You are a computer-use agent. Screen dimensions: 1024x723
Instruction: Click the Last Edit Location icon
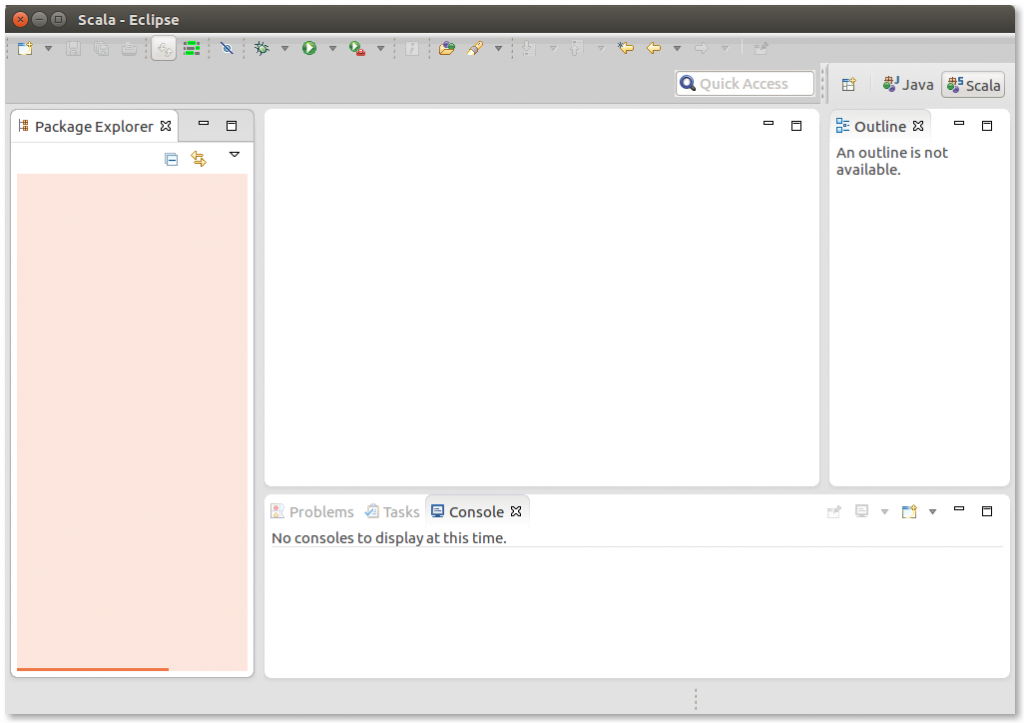[626, 48]
